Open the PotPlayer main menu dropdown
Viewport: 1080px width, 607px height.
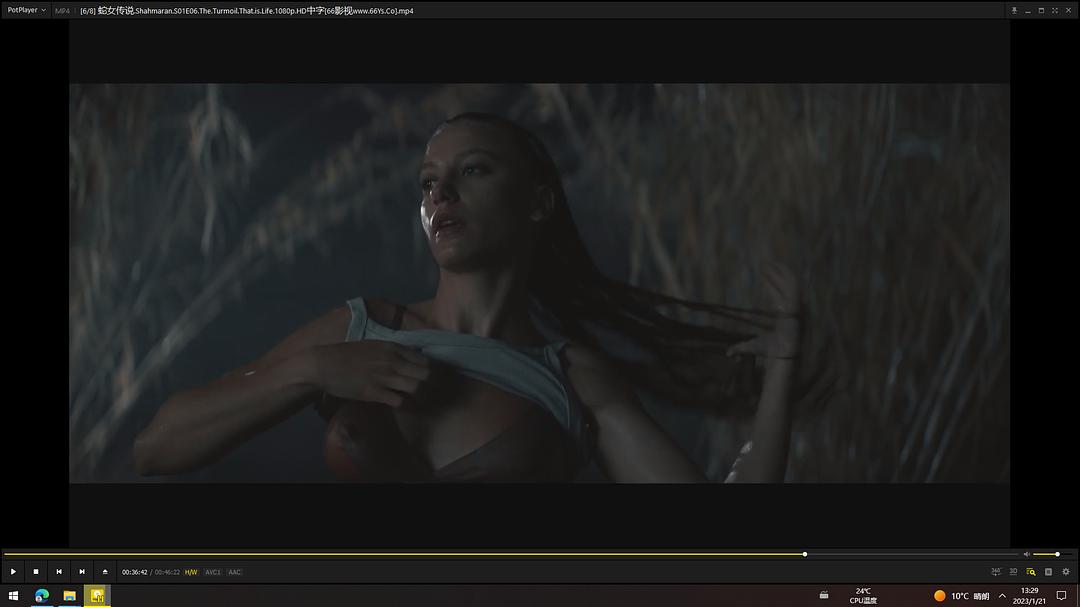tap(26, 10)
